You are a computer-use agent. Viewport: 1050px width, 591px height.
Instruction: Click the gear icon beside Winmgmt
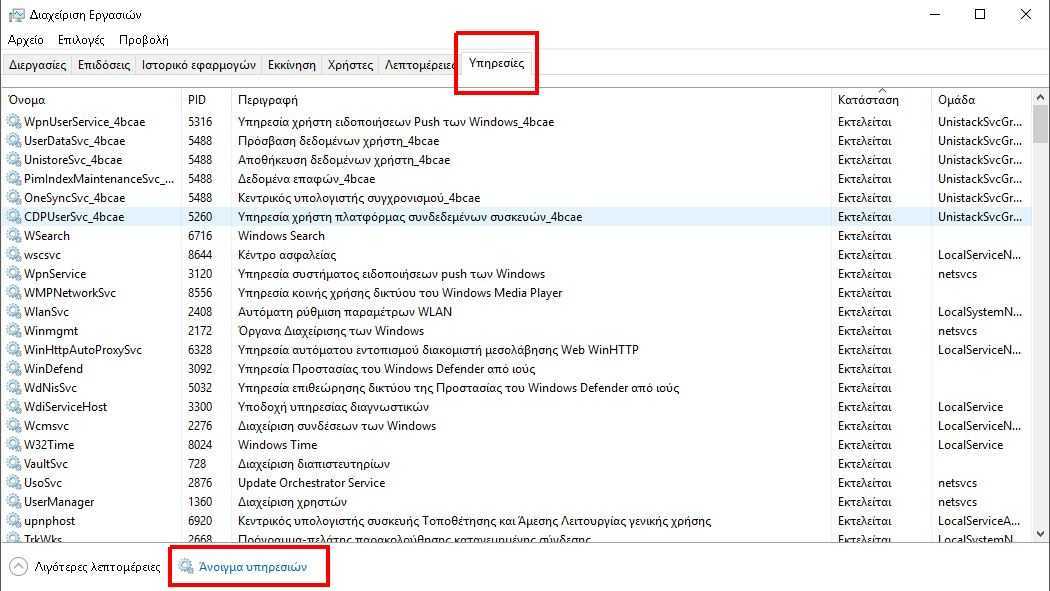click(14, 331)
